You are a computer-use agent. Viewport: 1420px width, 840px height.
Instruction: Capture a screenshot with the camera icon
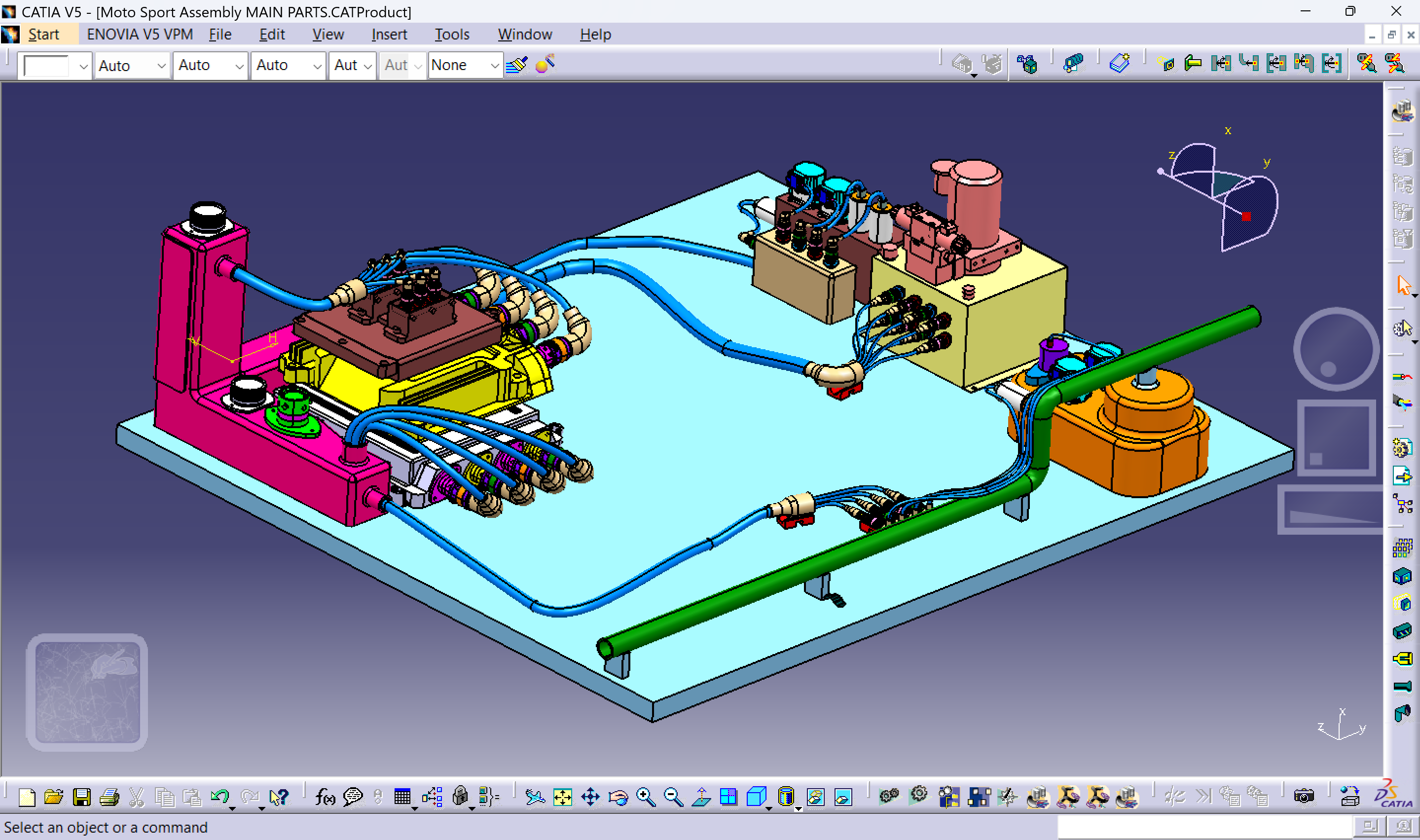coord(1304,797)
